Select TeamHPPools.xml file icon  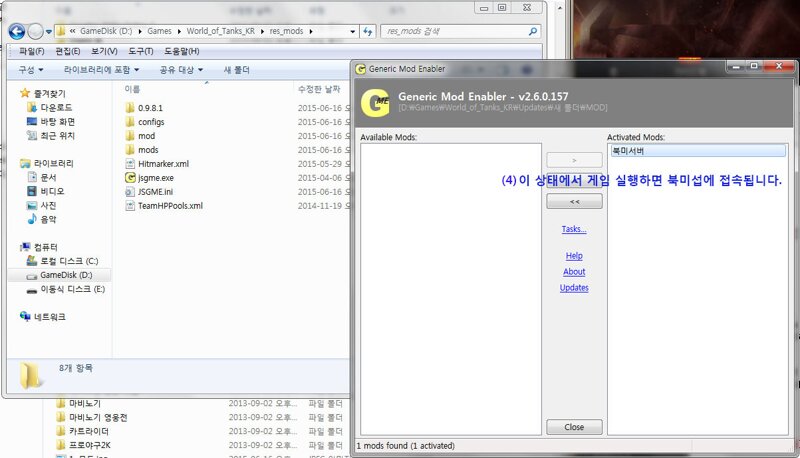click(130, 206)
